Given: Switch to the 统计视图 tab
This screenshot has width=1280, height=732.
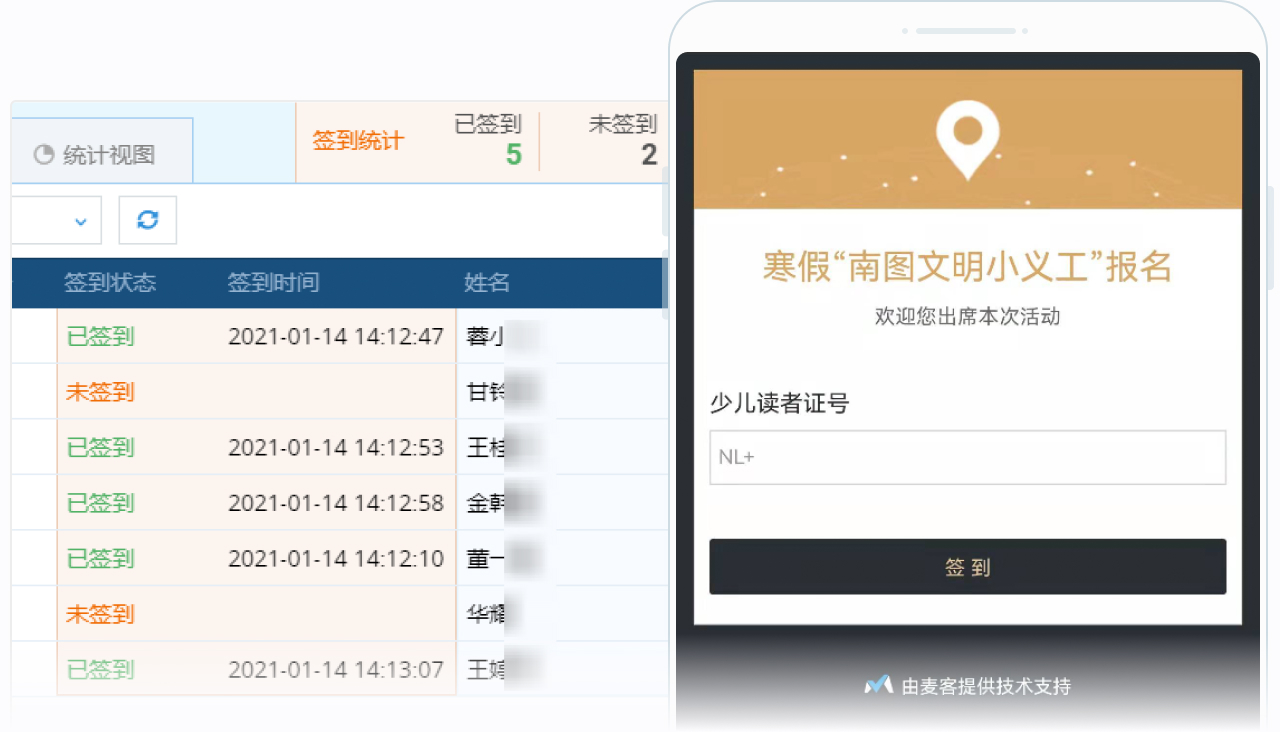Looking at the screenshot, I should (100, 155).
